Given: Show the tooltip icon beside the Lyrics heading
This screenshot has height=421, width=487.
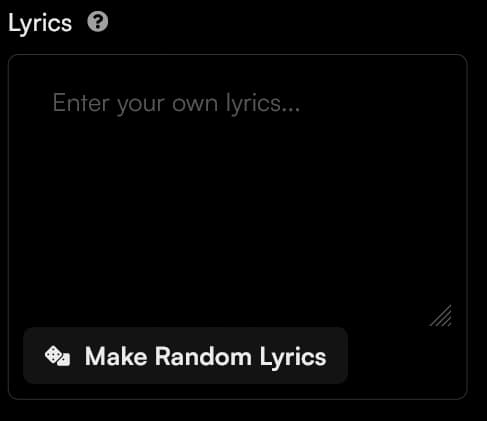Looking at the screenshot, I should click(x=98, y=22).
